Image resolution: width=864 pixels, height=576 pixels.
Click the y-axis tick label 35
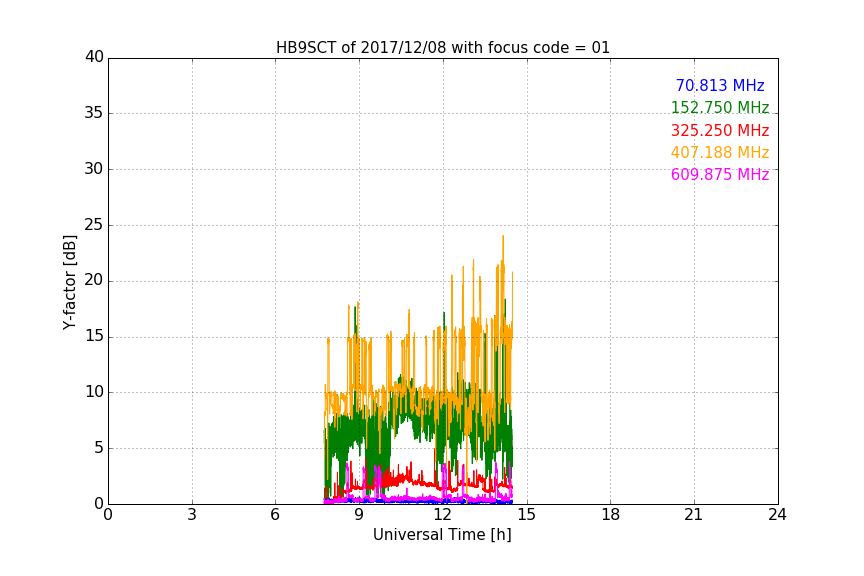click(x=94, y=113)
